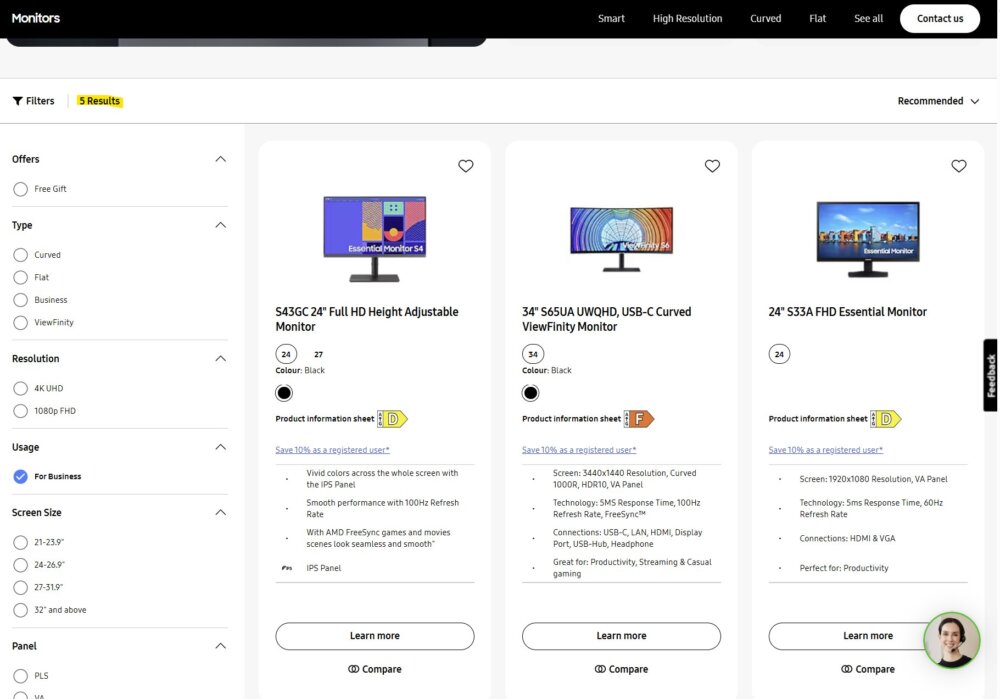1000x699 pixels.
Task: Choose the 27 size option for S43GC
Action: pyautogui.click(x=318, y=354)
